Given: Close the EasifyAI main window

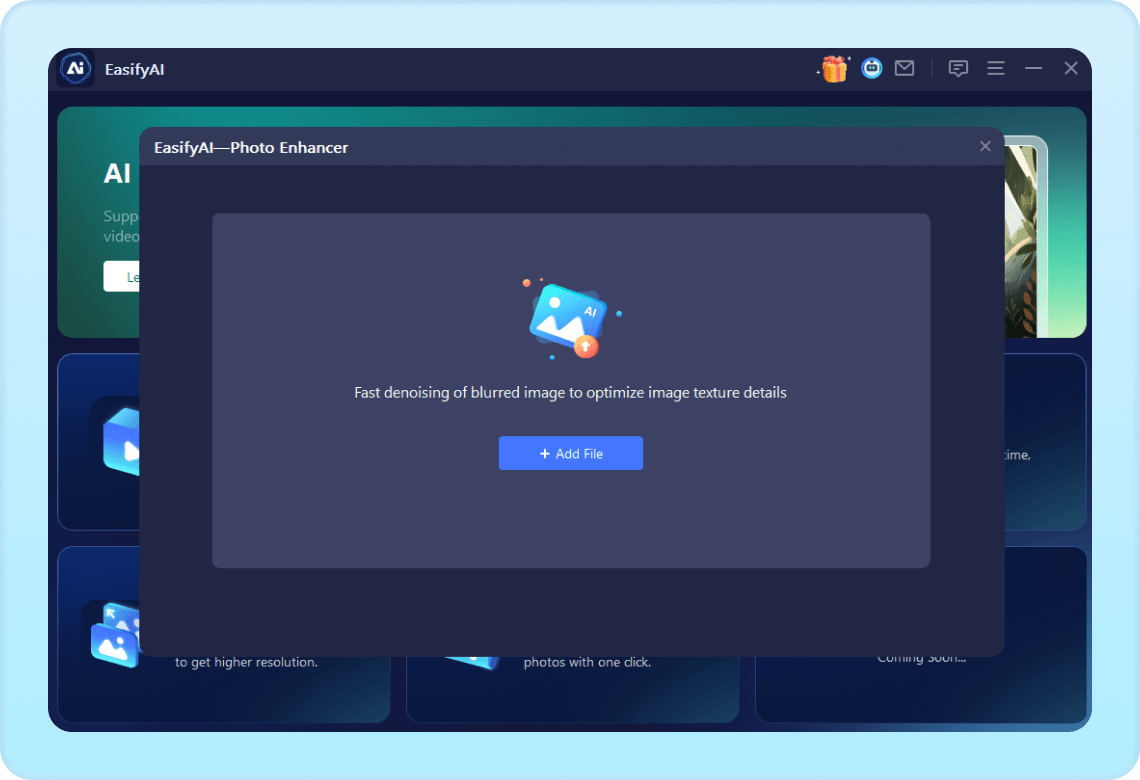Looking at the screenshot, I should coord(1071,68).
